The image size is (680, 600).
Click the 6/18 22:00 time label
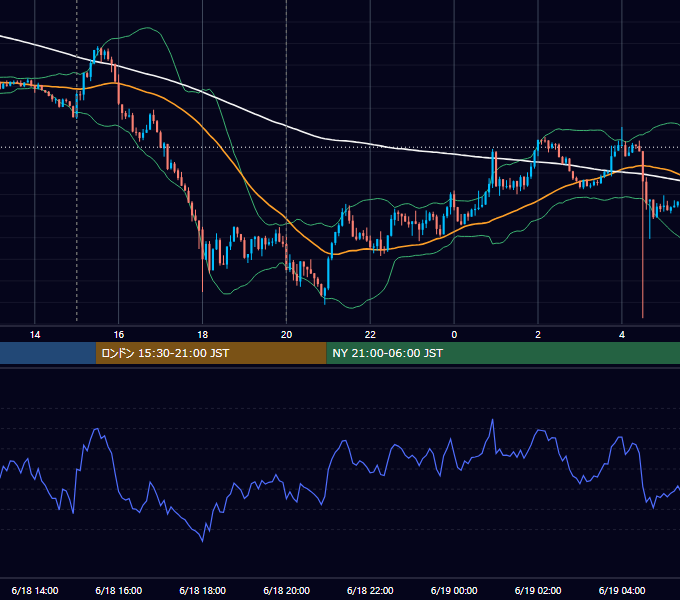pos(370,590)
